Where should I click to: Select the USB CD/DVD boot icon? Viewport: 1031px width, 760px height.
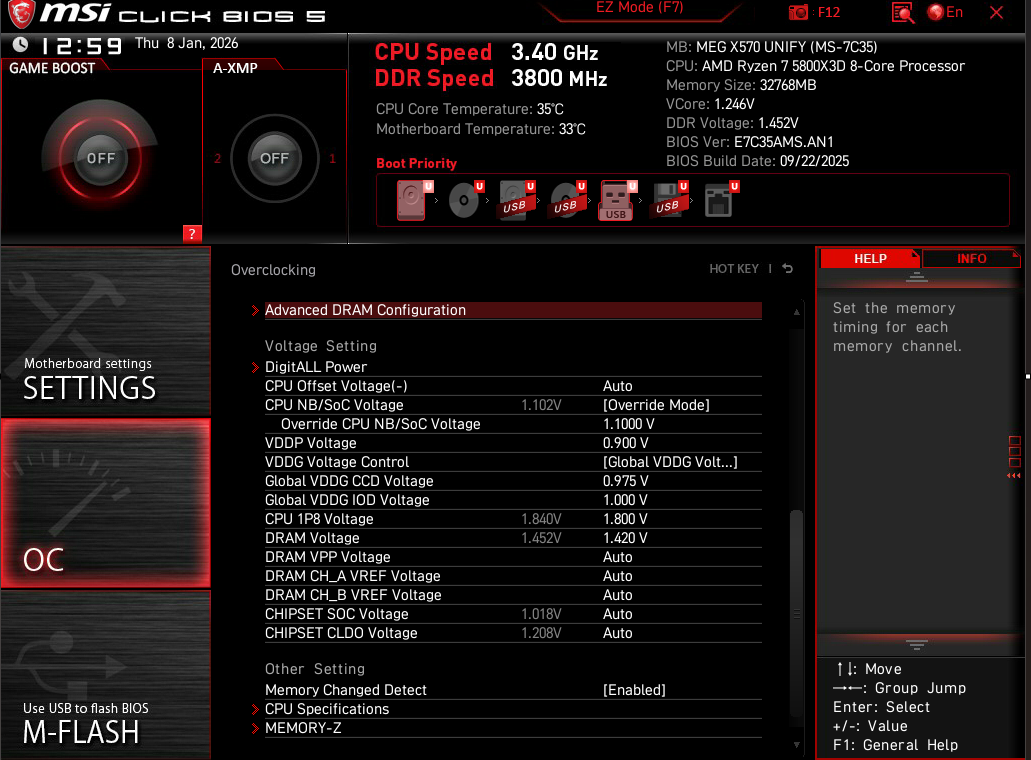tap(567, 201)
